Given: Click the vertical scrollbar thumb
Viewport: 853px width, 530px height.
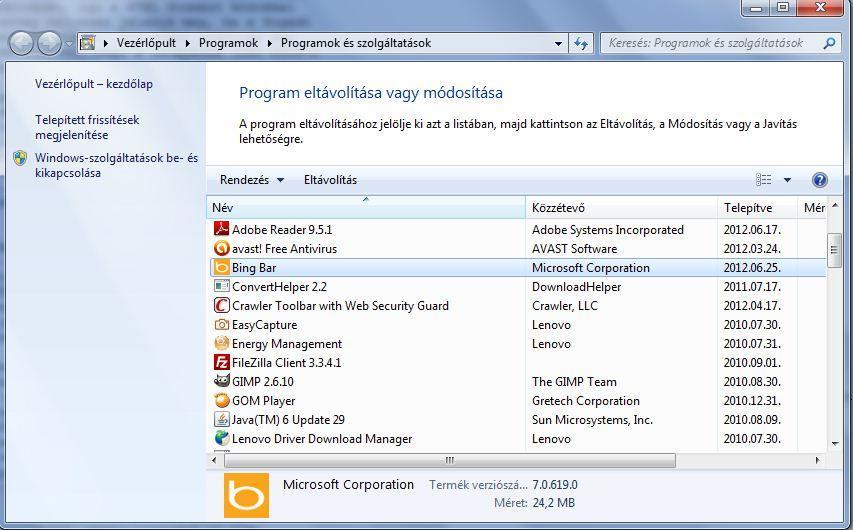Looking at the screenshot, I should (834, 250).
